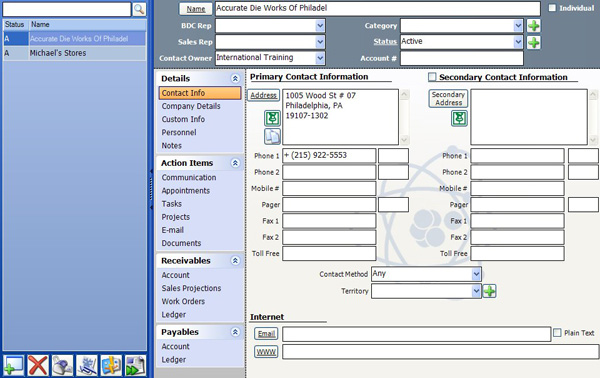Toggle the Individual checkbox
Image resolution: width=600 pixels, height=378 pixels.
click(x=552, y=8)
